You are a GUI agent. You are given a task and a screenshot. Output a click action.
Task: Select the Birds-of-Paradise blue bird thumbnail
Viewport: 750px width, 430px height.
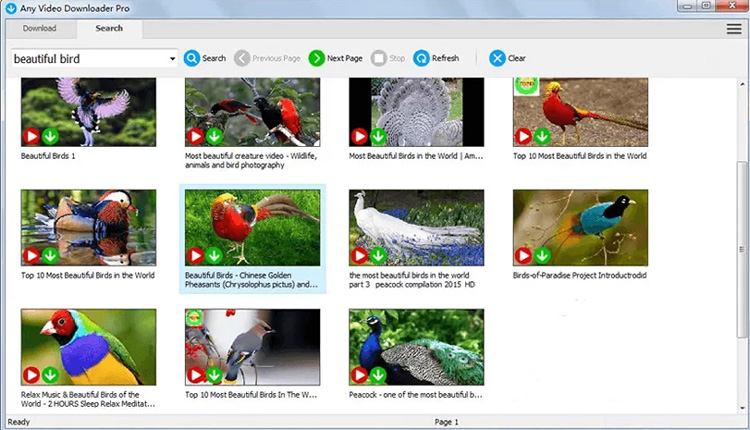580,228
